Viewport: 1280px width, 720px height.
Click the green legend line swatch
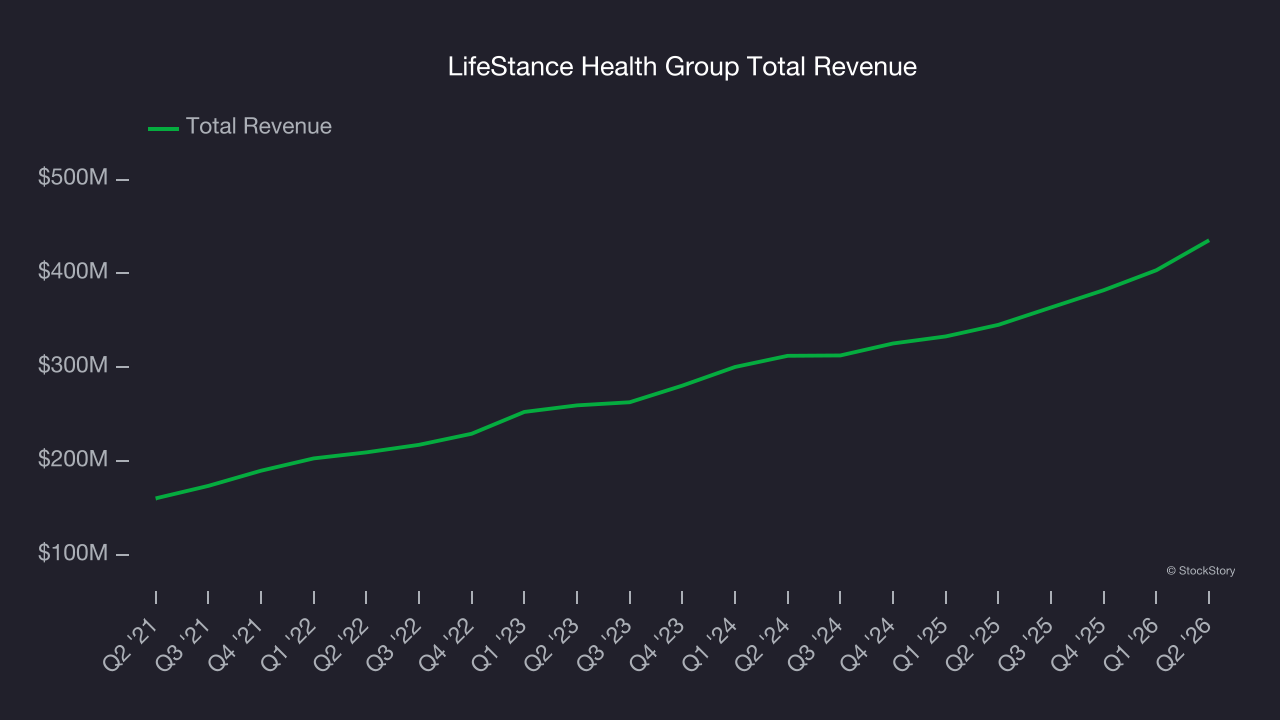click(x=163, y=128)
